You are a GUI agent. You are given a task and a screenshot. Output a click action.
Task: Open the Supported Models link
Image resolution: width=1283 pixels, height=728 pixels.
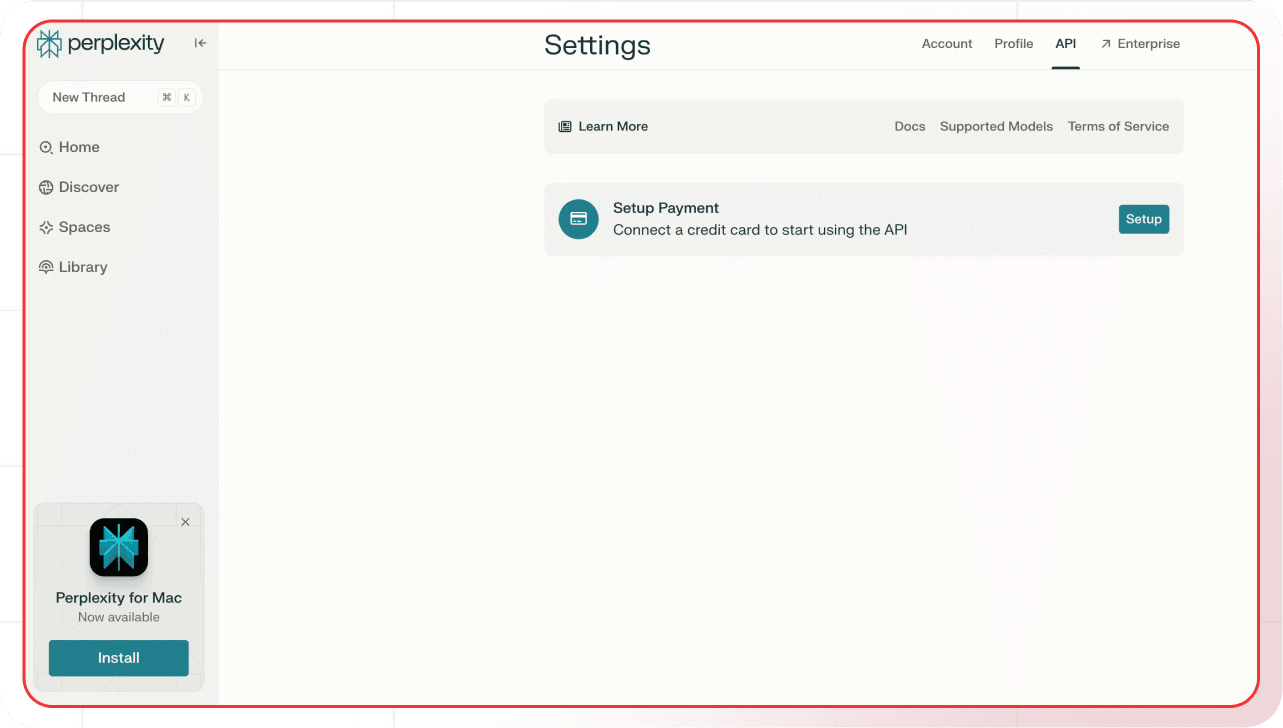click(x=996, y=127)
